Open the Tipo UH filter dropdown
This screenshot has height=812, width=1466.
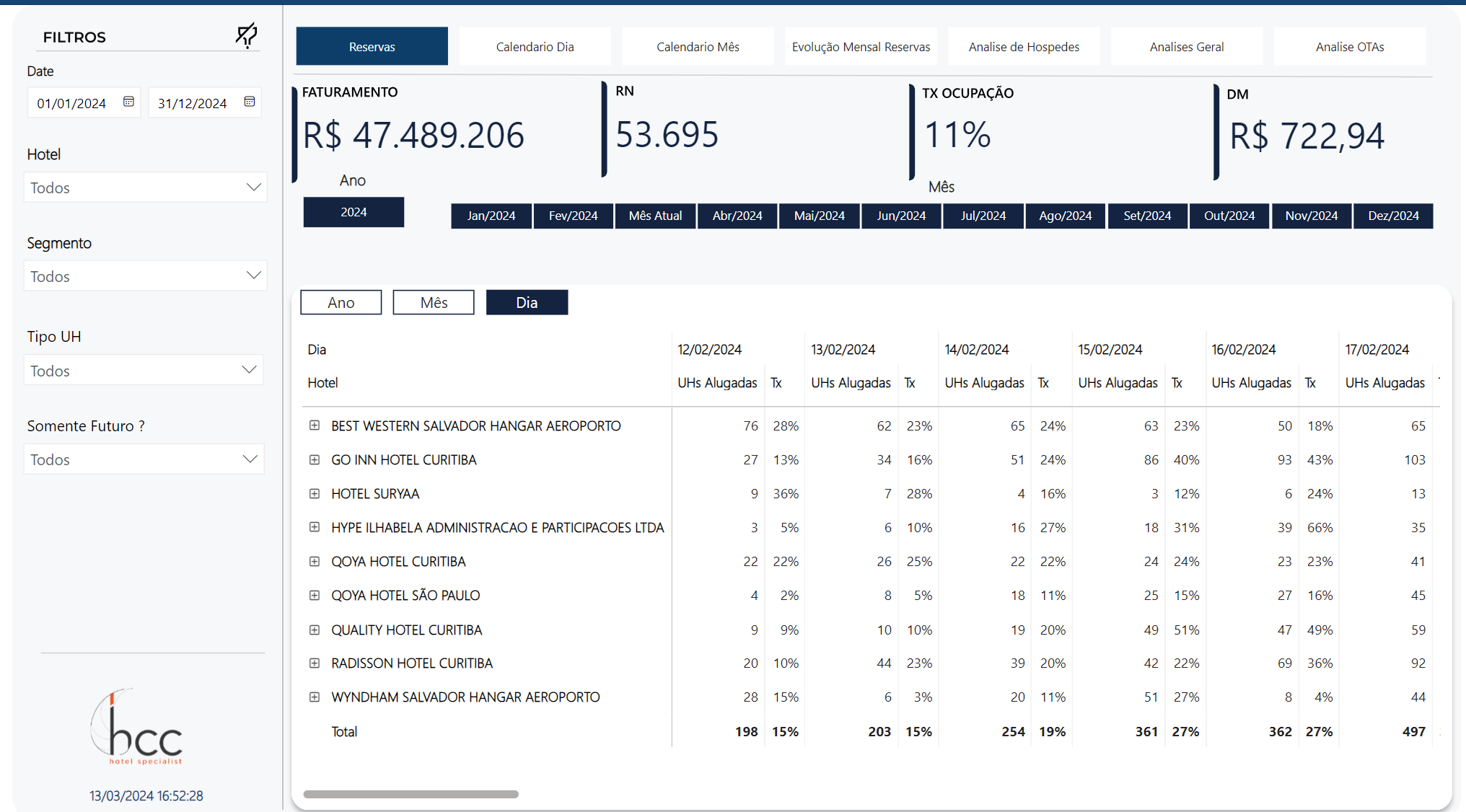[144, 370]
